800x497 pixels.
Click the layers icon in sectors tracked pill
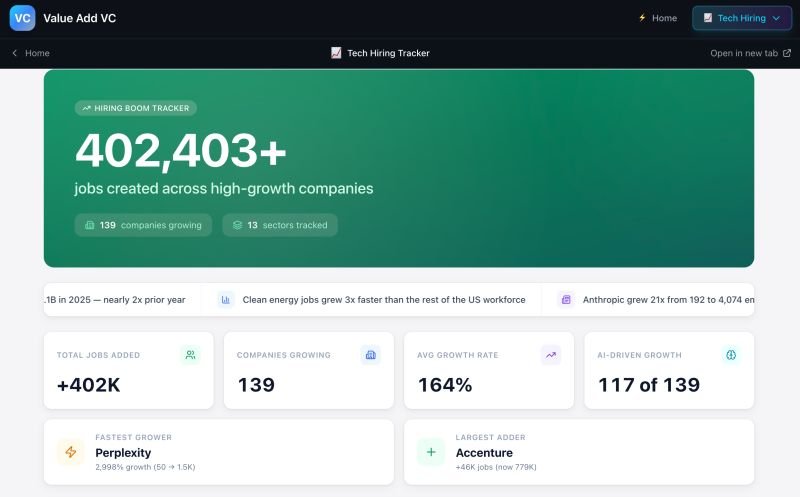click(x=237, y=225)
